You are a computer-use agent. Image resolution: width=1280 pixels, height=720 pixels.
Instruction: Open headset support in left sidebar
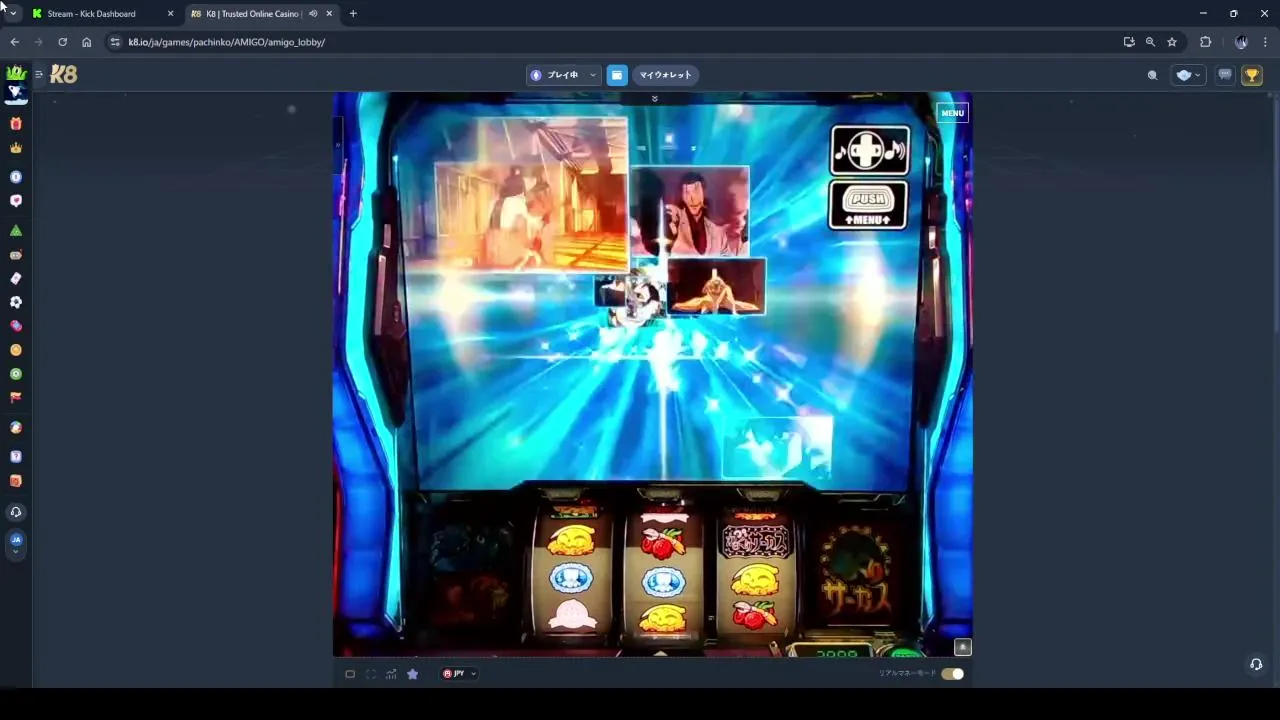pyautogui.click(x=15, y=512)
